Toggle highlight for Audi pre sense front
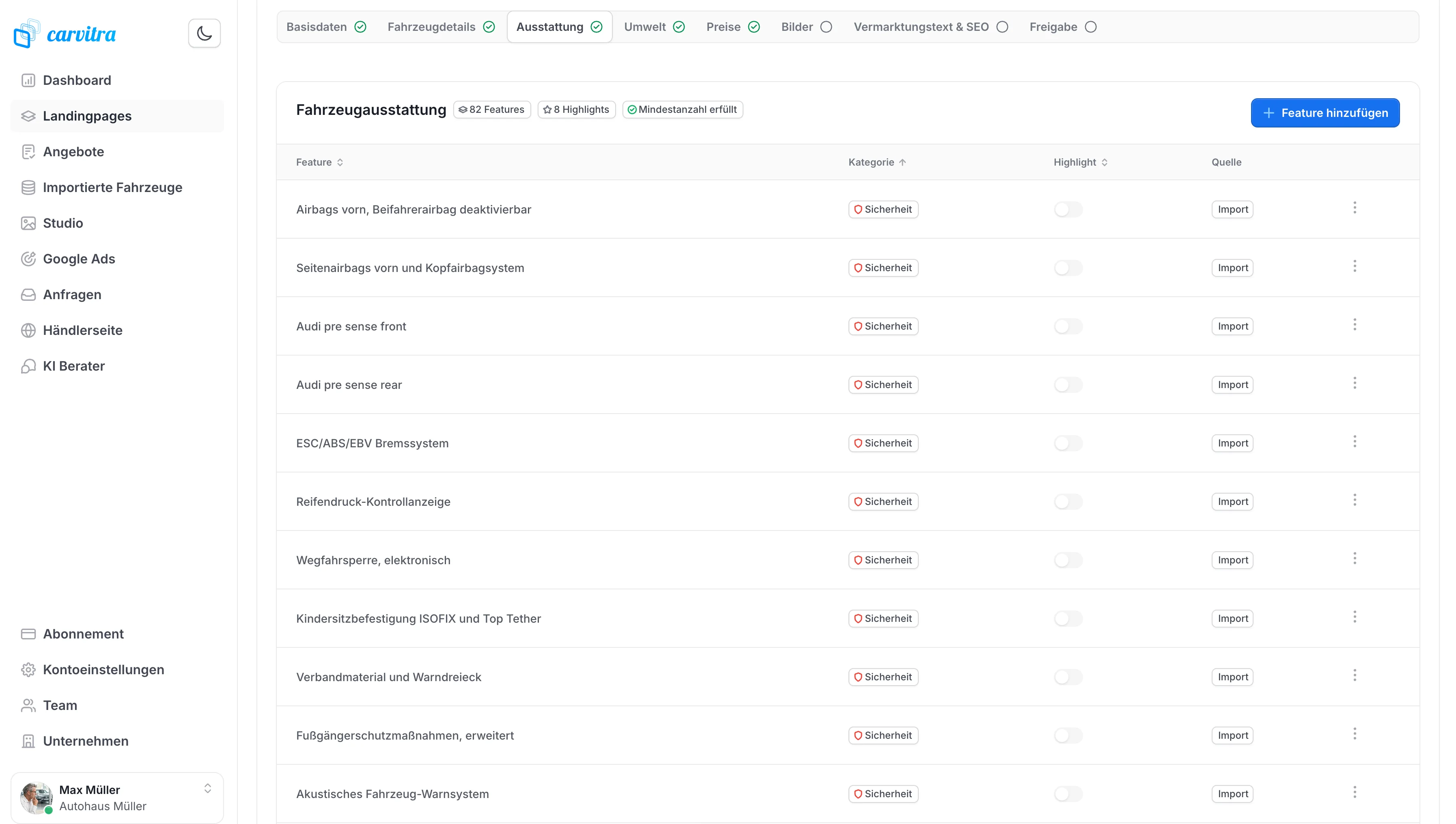1456x824 pixels. point(1068,326)
